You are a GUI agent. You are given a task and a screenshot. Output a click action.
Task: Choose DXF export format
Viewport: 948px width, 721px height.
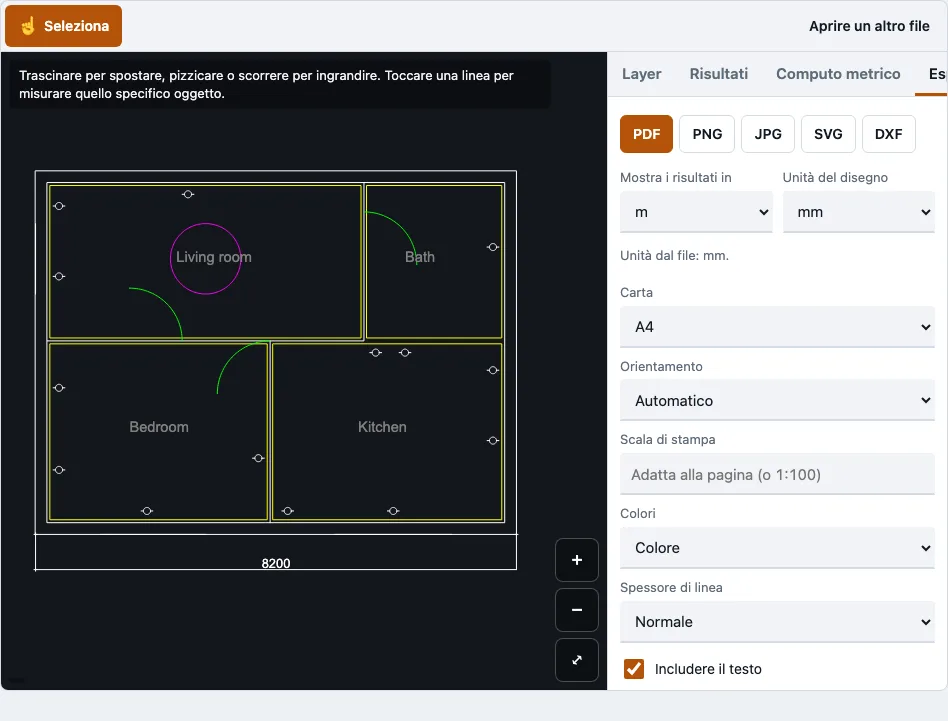[x=888, y=134]
